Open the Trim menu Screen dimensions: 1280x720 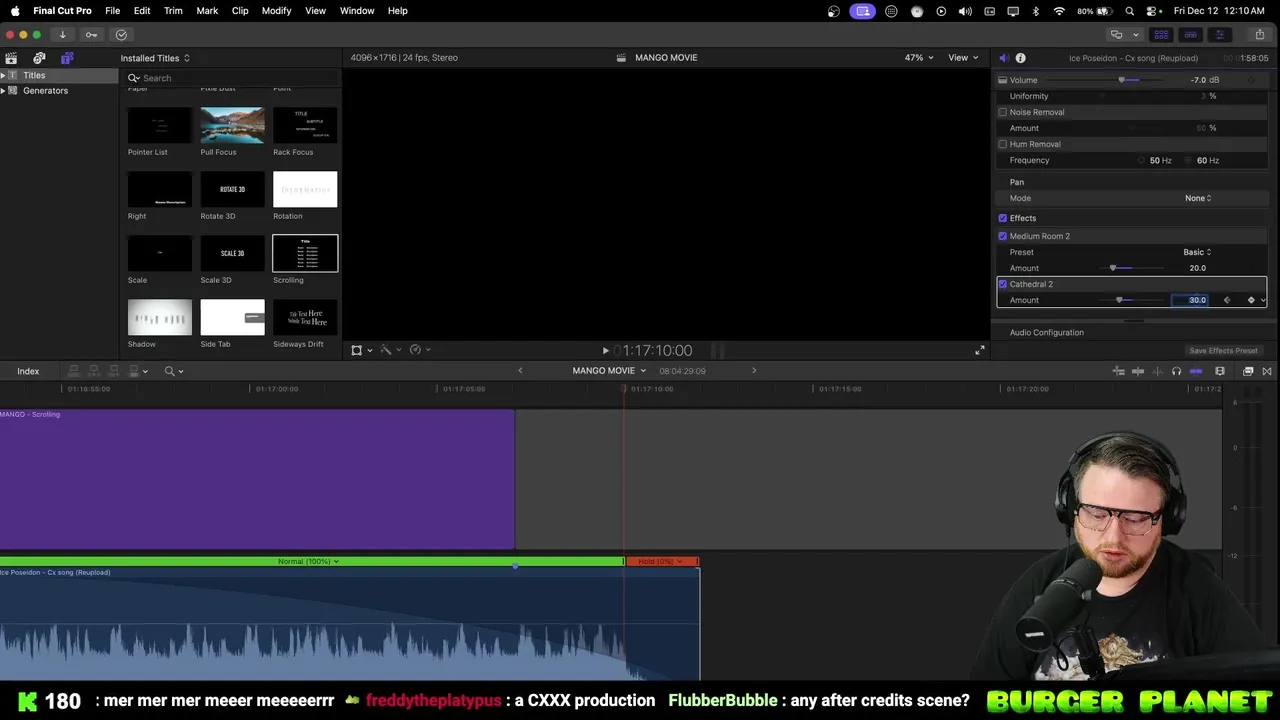coord(173,11)
